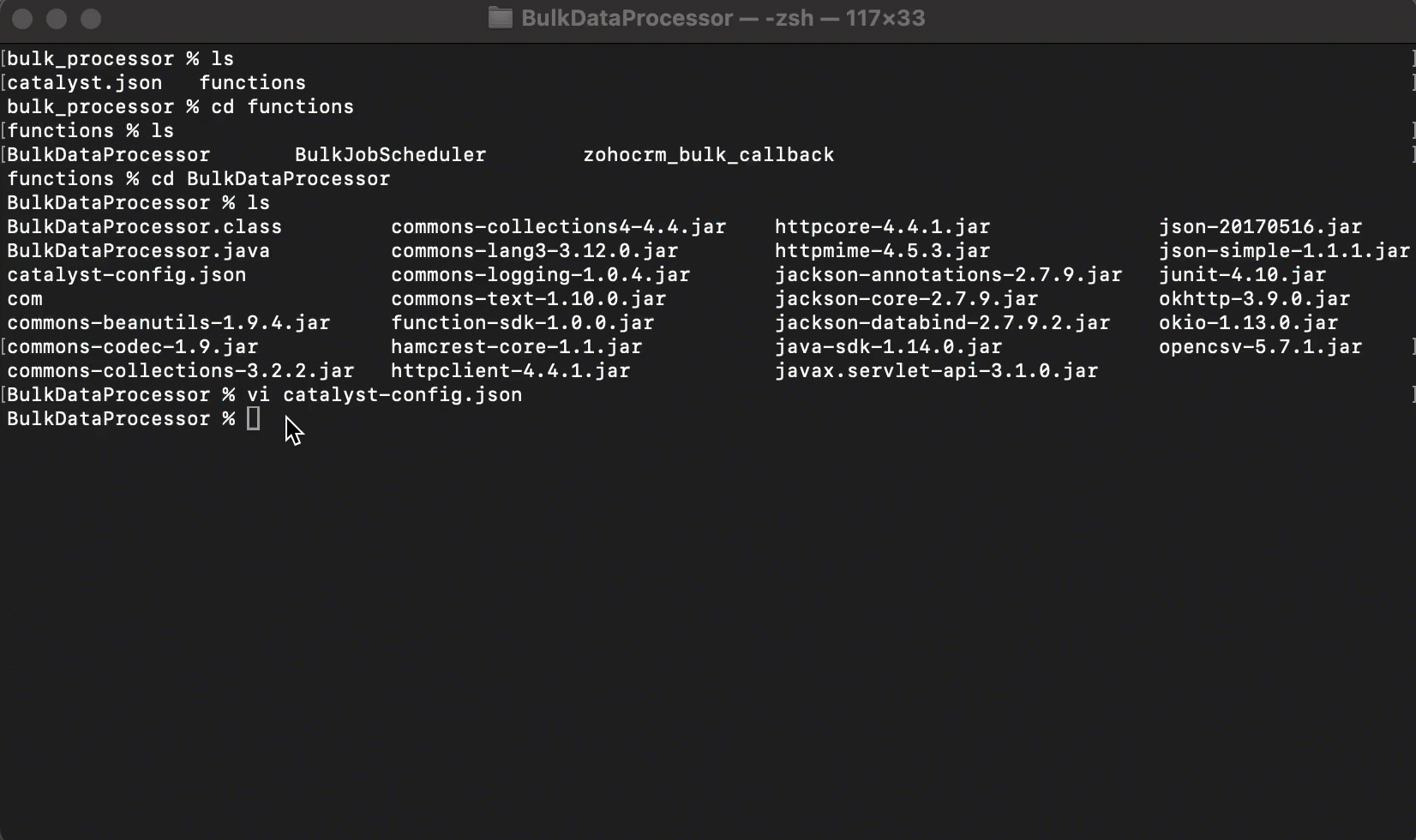Click the folder proxy icon in title bar

pyautogui.click(x=500, y=18)
